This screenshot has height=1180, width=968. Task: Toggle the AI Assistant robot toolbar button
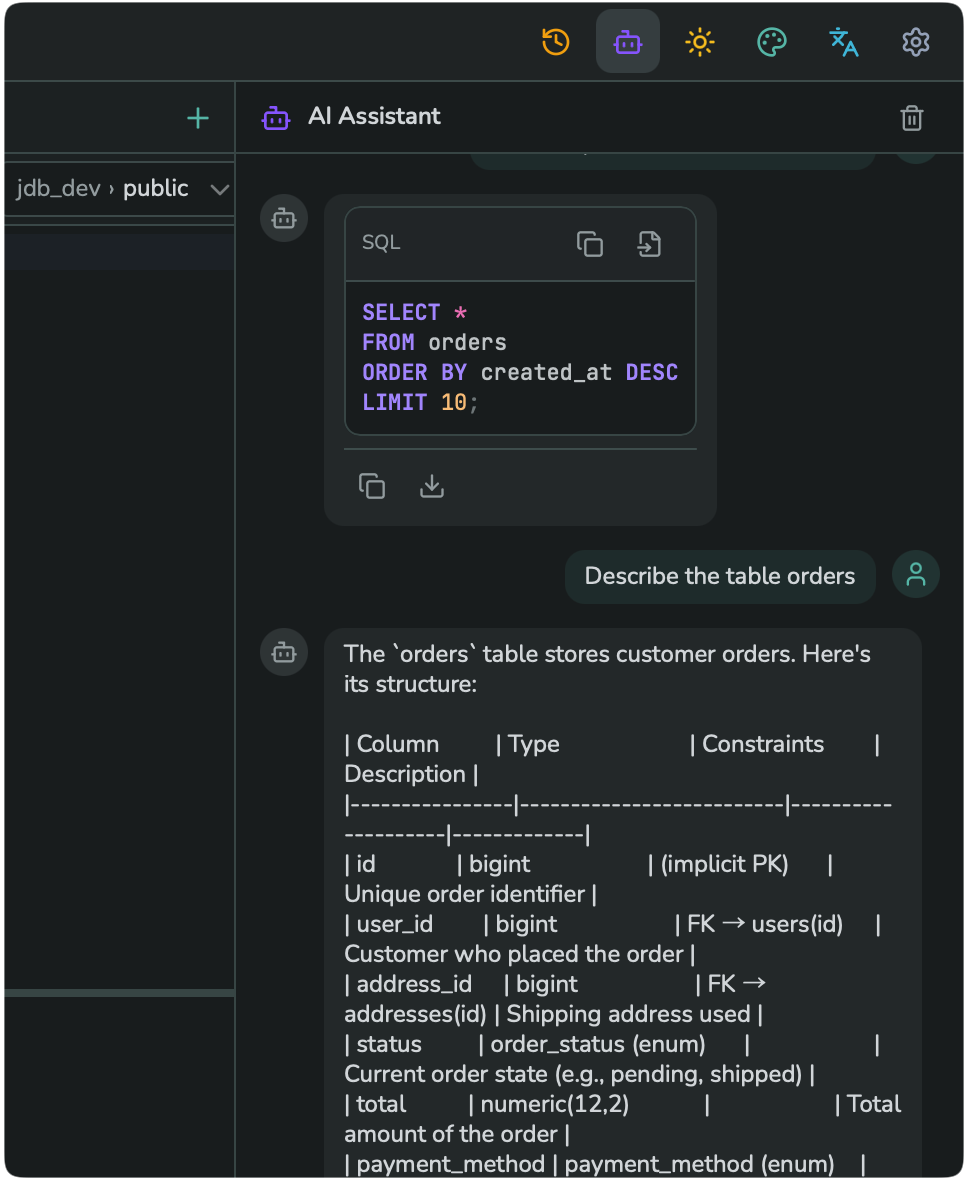(x=627, y=42)
